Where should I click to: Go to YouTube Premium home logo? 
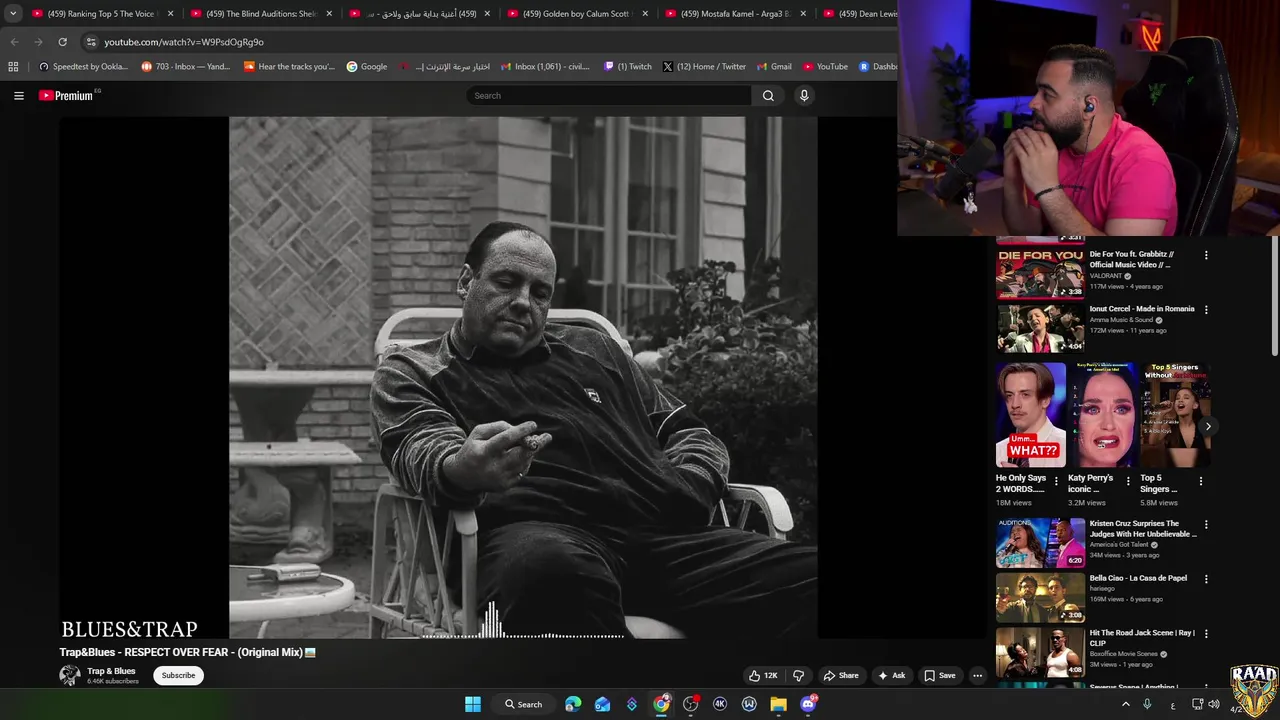pyautogui.click(x=66, y=96)
